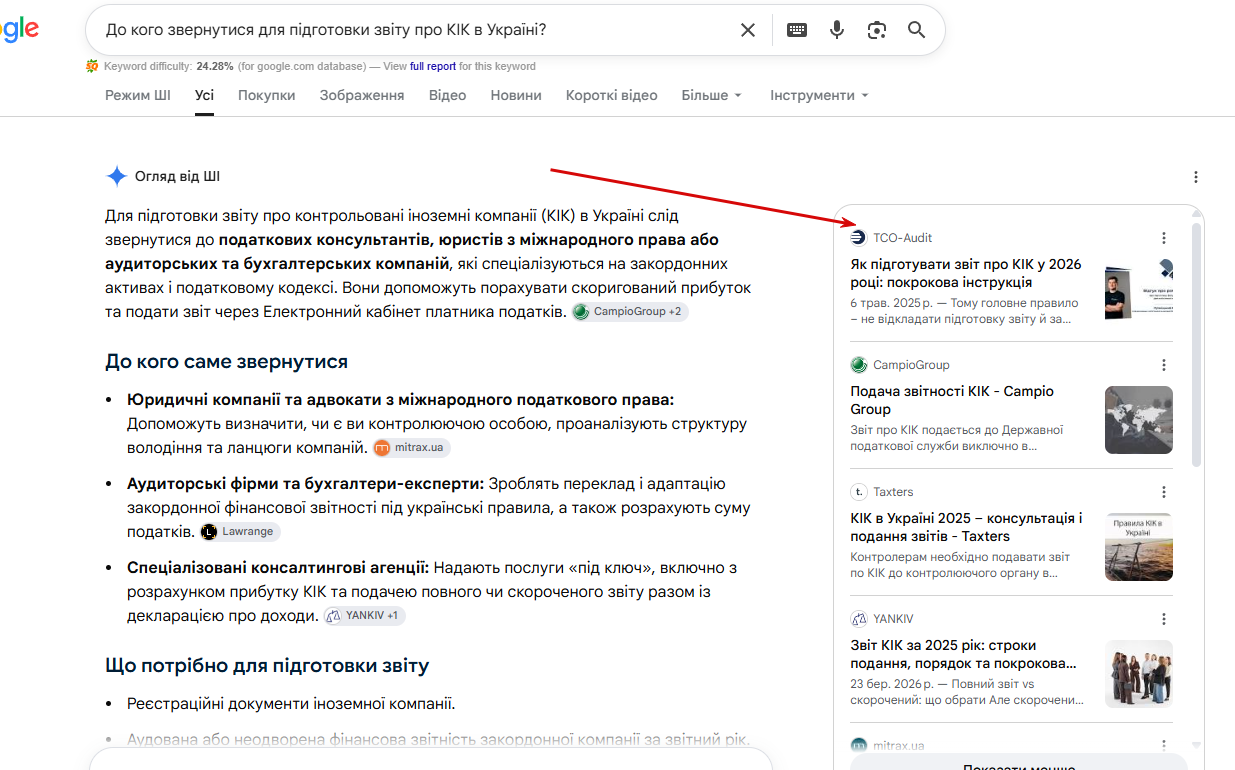The height and width of the screenshot is (770, 1235).
Task: Expand the Інструменти dropdown
Action: coord(819,95)
